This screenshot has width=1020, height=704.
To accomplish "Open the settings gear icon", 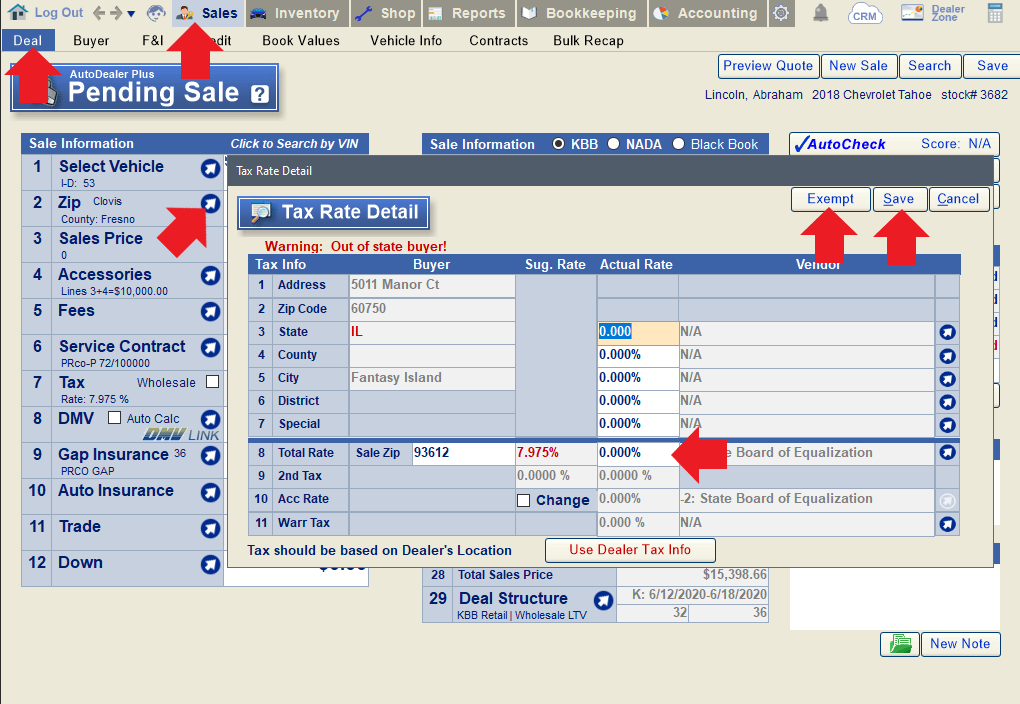I will click(781, 13).
